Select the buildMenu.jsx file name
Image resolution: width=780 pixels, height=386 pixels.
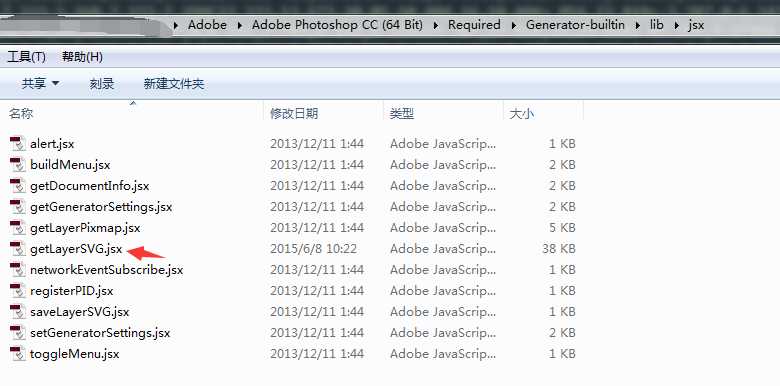pyautogui.click(x=70, y=165)
